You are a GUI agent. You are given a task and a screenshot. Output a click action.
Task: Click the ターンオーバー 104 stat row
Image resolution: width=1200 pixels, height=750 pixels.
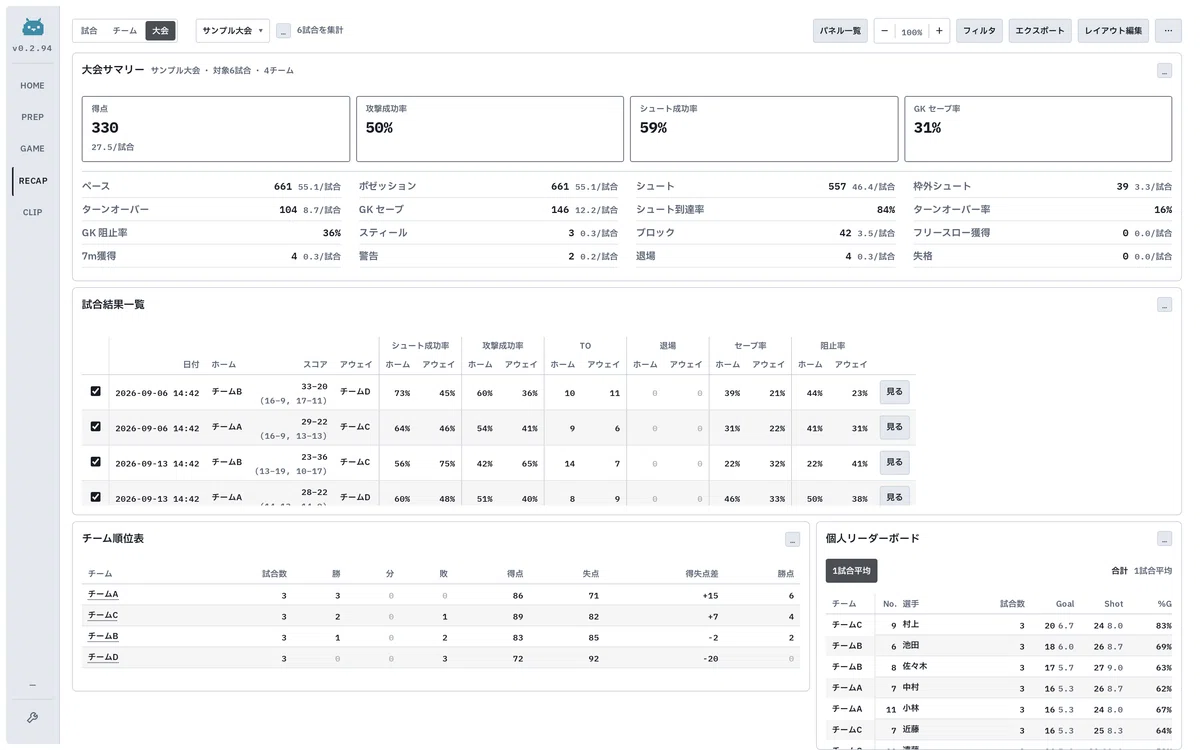point(211,210)
